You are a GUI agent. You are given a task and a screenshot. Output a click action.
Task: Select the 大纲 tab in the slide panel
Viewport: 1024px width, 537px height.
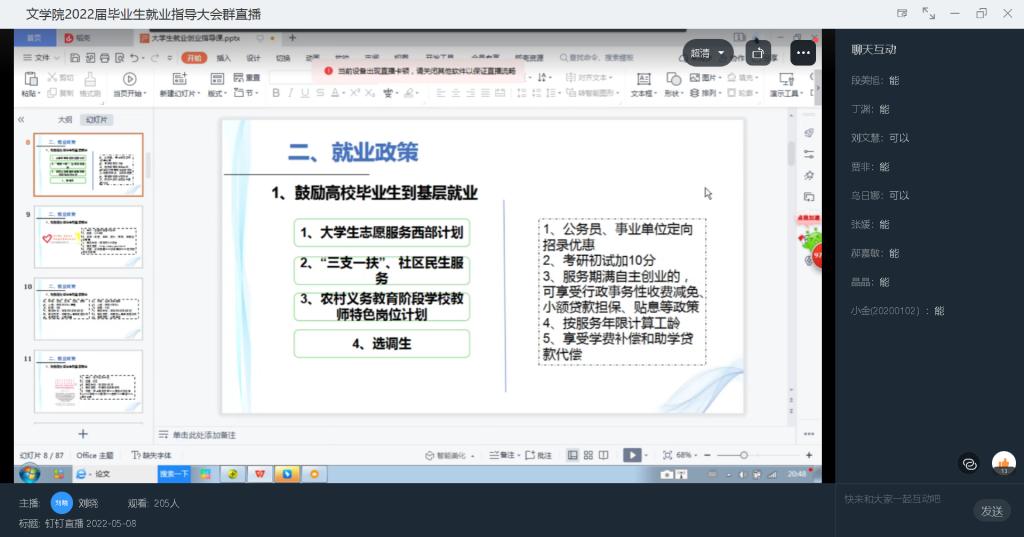[64, 119]
